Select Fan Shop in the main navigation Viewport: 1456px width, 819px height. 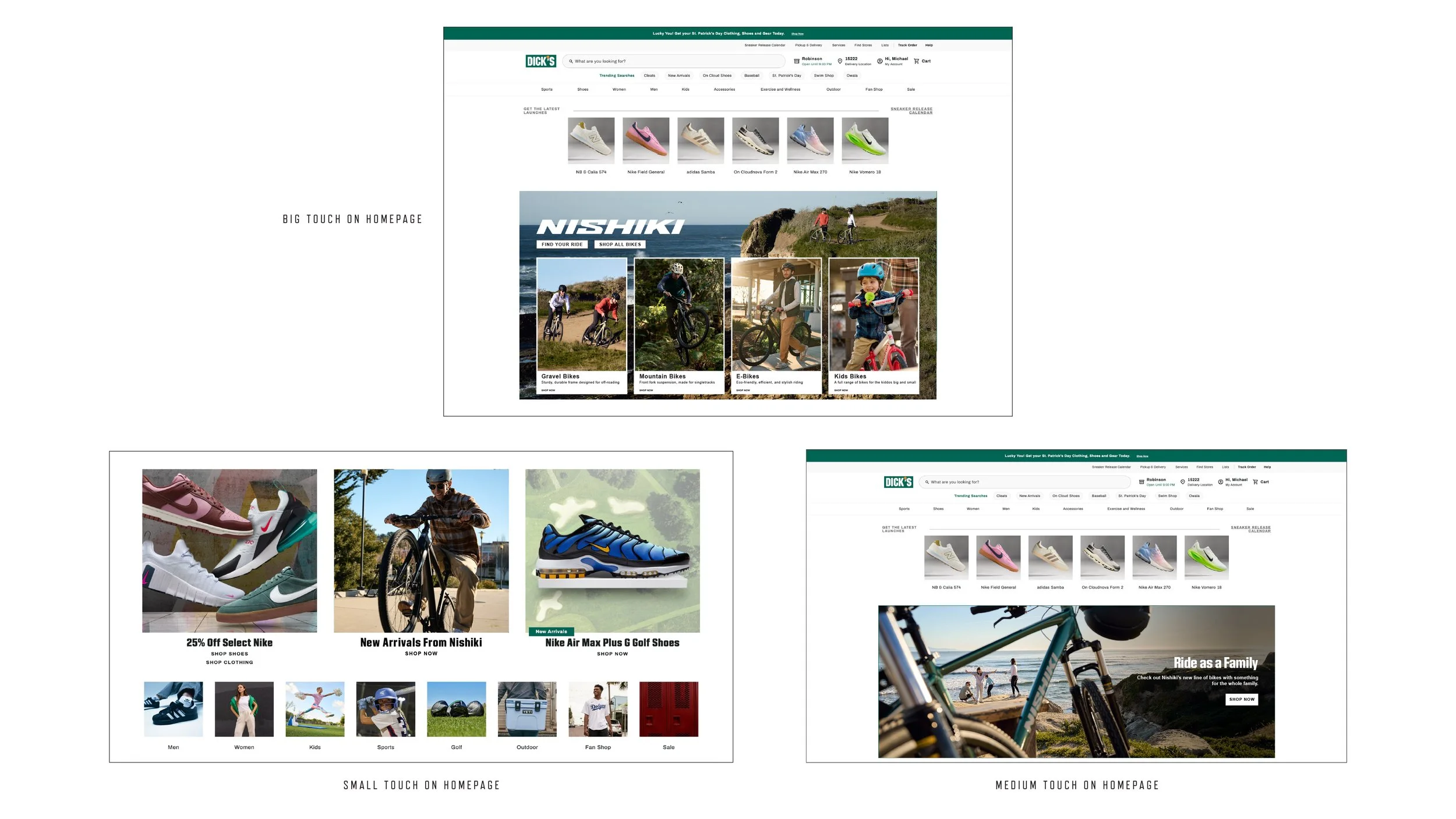(x=875, y=89)
